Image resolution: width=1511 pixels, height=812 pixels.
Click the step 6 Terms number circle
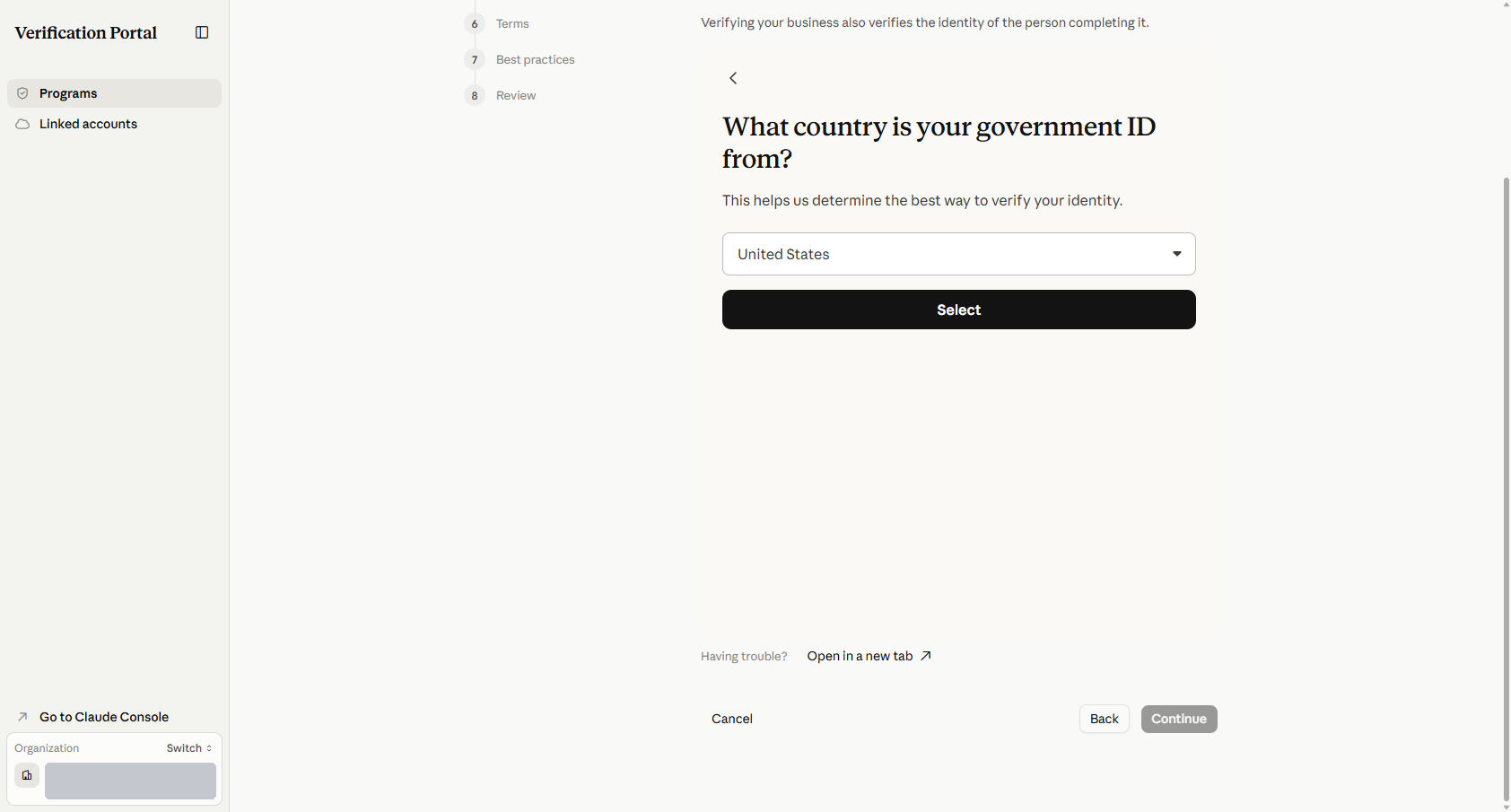click(475, 23)
